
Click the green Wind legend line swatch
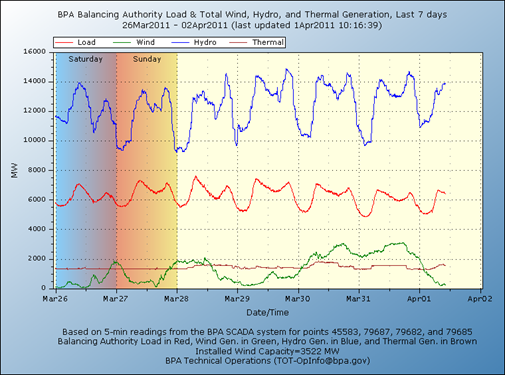coord(122,43)
